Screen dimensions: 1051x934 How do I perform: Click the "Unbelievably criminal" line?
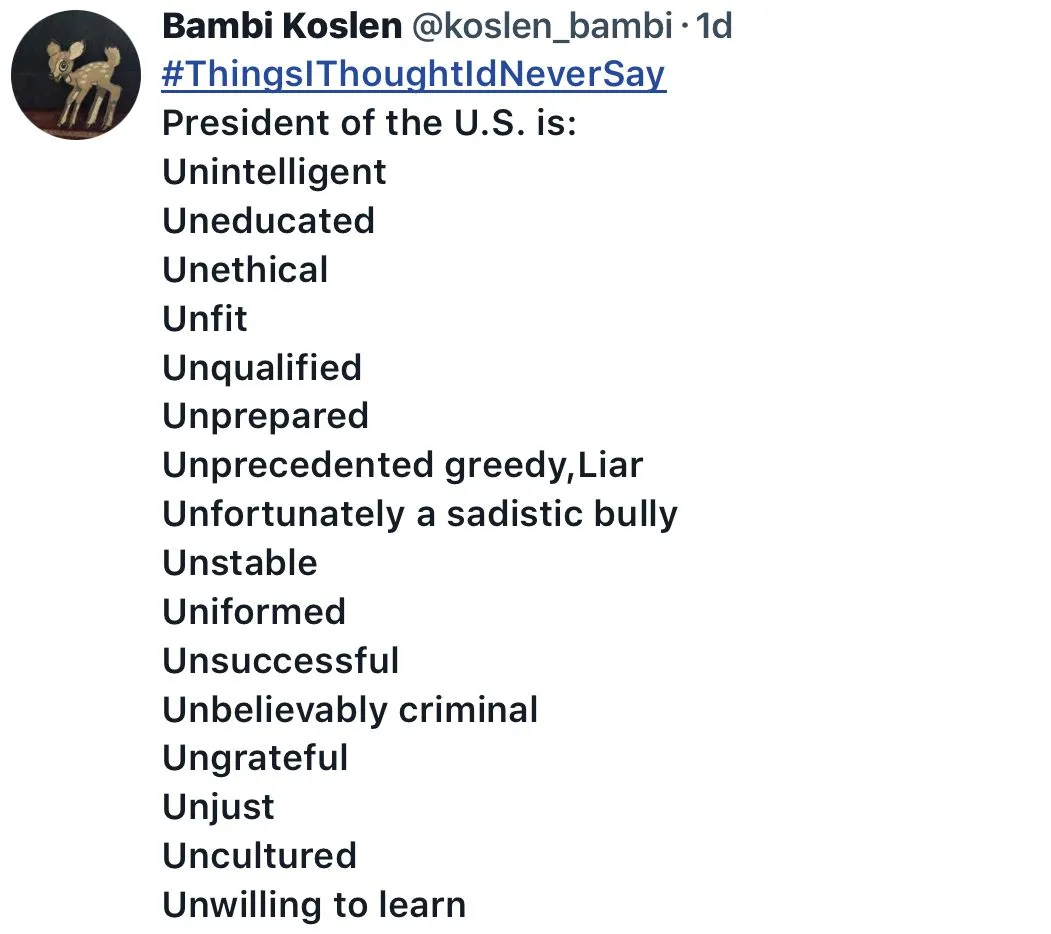pyautogui.click(x=350, y=710)
